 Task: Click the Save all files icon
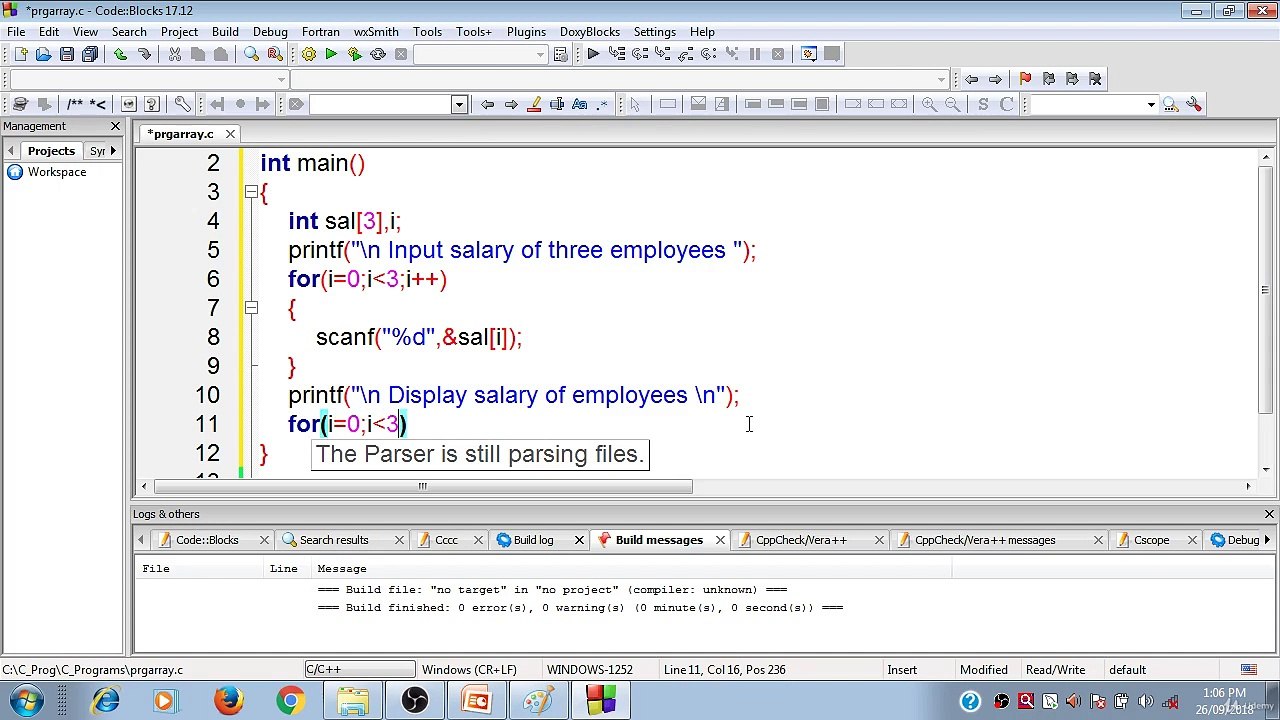[x=90, y=54]
